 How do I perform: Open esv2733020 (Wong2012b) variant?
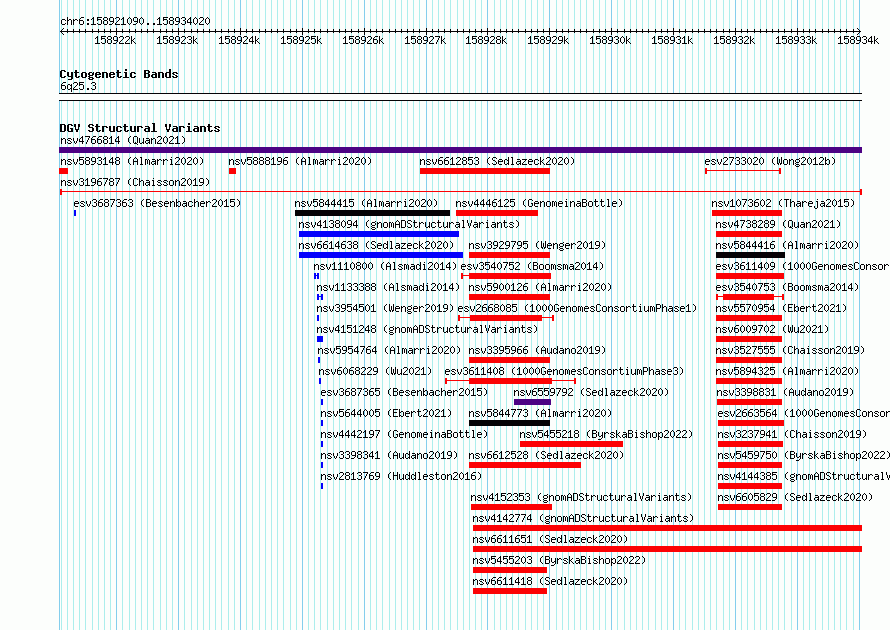point(770,161)
